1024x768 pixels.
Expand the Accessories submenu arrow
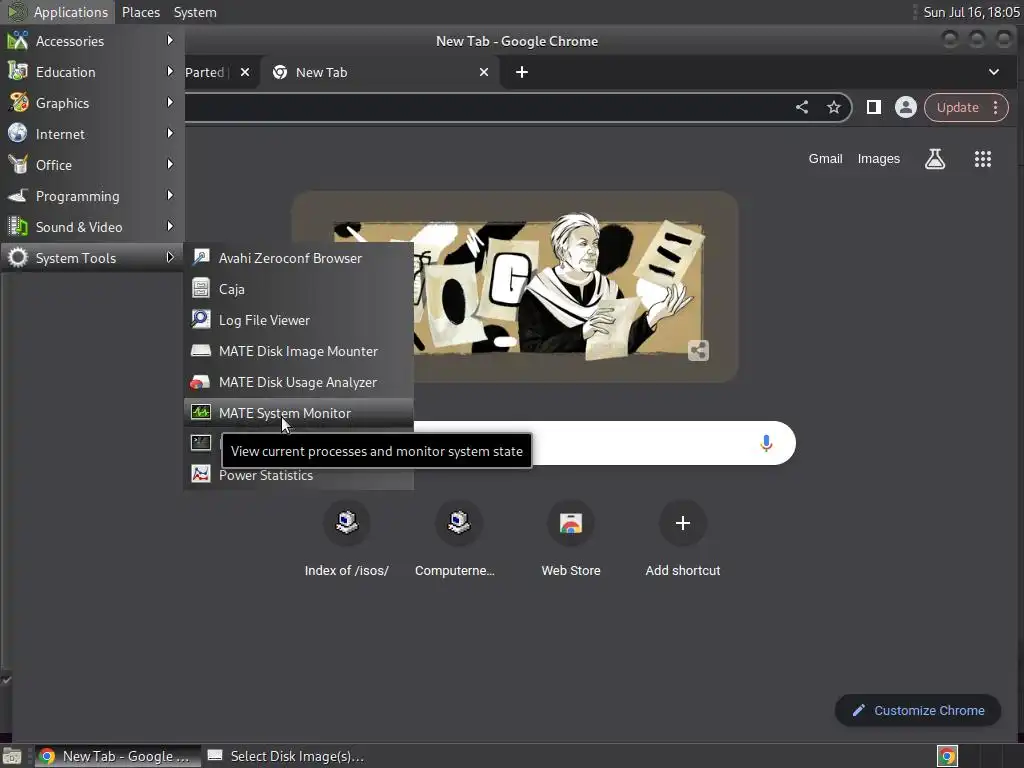(170, 40)
